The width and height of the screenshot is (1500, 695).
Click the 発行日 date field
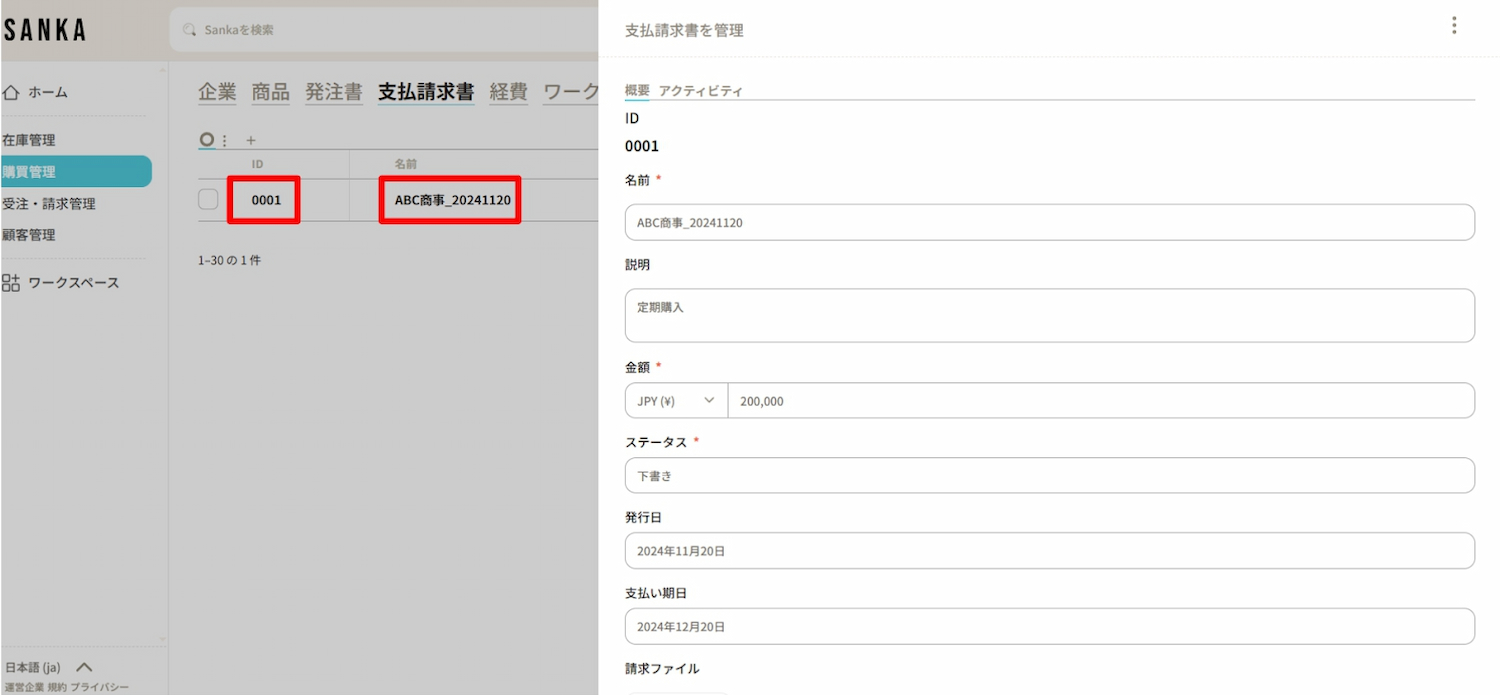pos(1049,551)
